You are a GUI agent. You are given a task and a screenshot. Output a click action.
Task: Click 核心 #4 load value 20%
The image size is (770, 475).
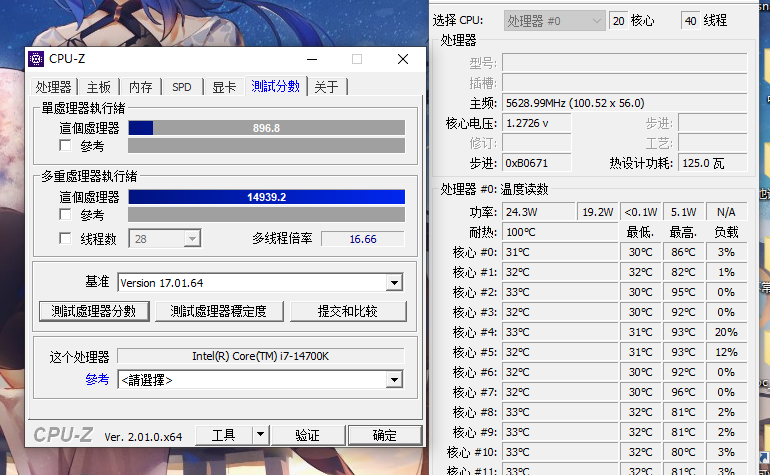726,333
